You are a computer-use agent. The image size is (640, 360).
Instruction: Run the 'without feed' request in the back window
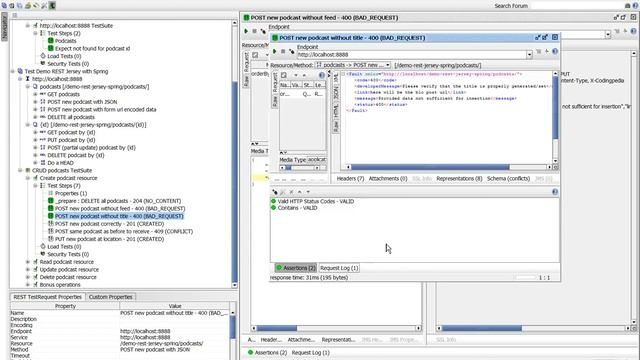point(246,31)
